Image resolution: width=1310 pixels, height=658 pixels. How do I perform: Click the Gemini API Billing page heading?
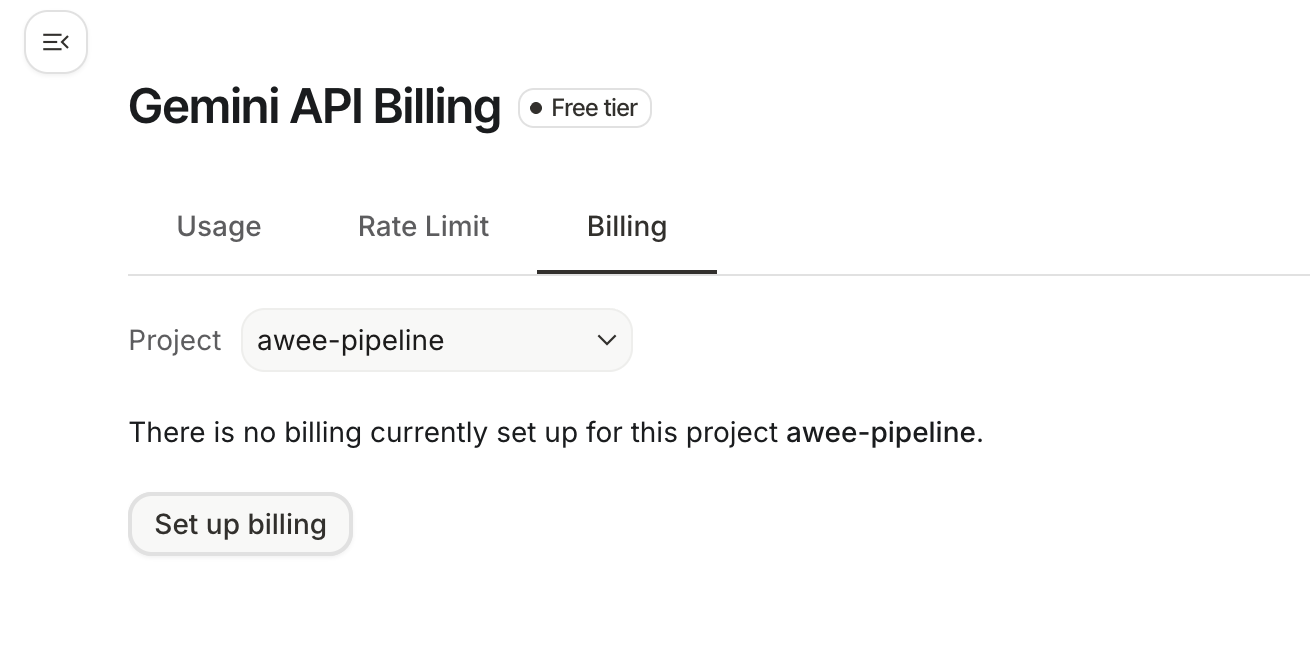coord(314,106)
